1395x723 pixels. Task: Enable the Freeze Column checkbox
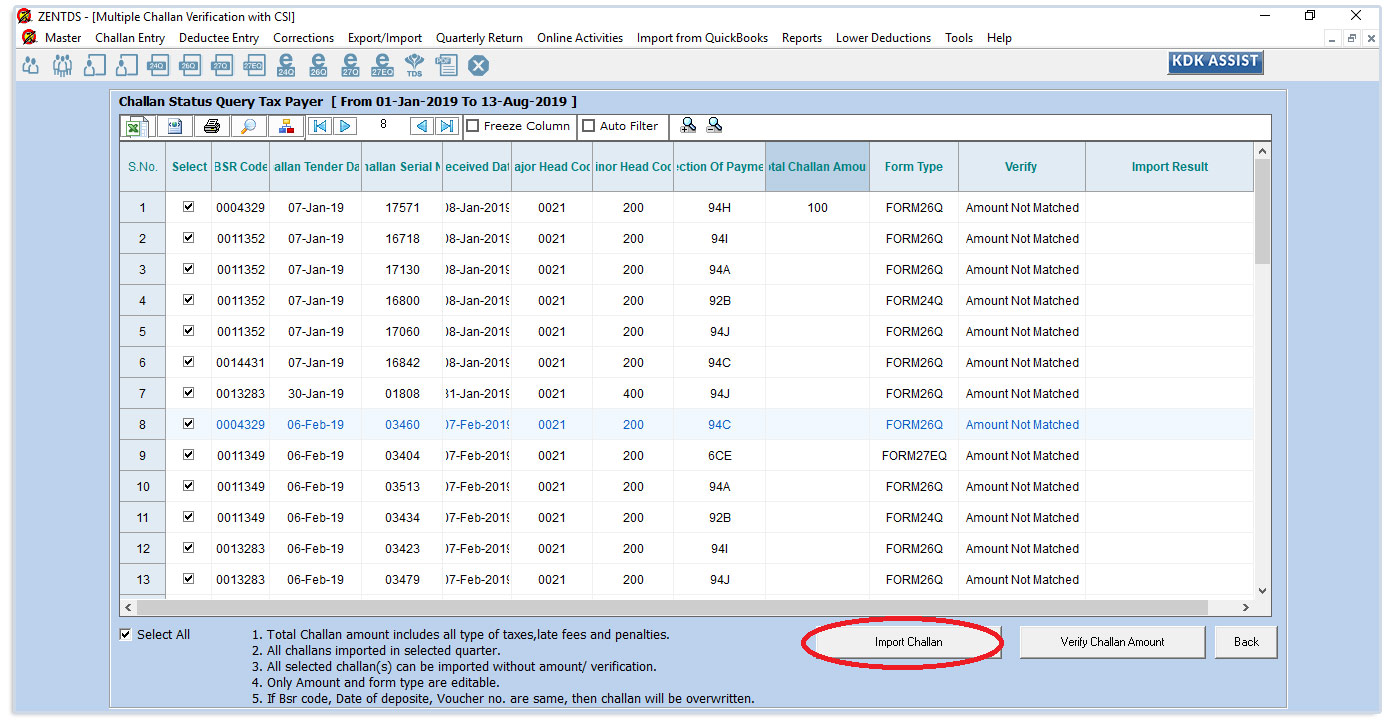(474, 126)
